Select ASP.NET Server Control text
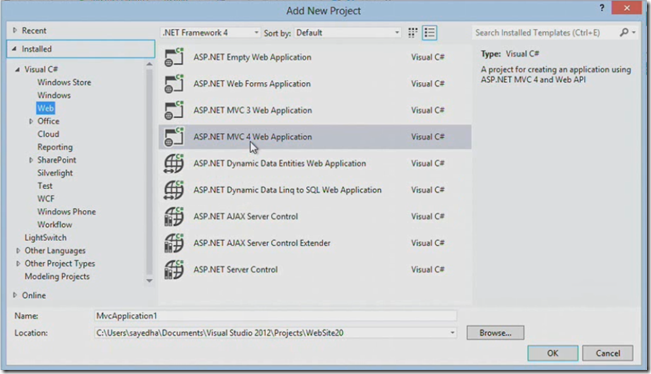This screenshot has width=651, height=374. point(235,270)
